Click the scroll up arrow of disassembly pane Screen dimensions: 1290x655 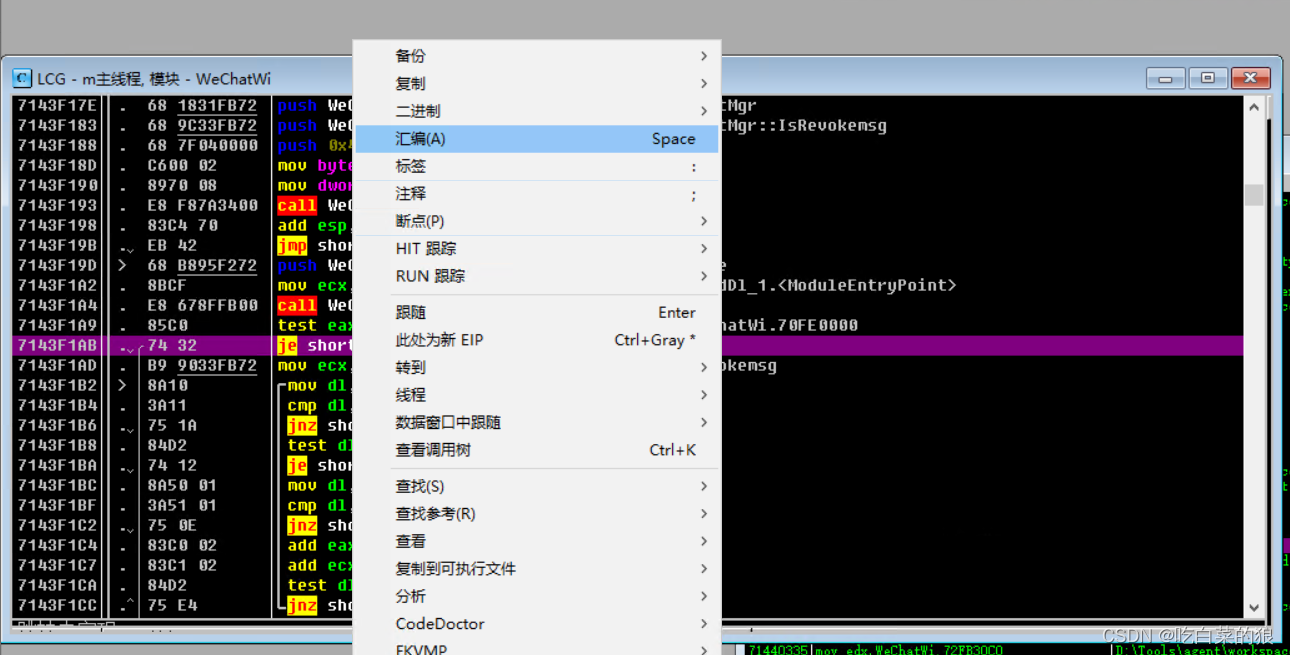point(1254,106)
